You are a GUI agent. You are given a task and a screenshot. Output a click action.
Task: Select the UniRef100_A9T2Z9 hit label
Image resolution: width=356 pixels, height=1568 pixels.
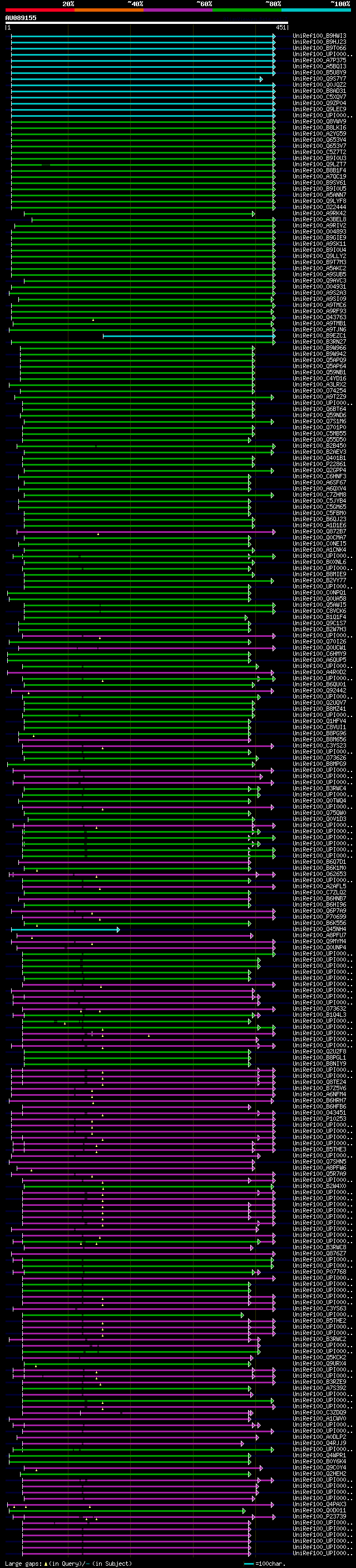click(x=319, y=397)
